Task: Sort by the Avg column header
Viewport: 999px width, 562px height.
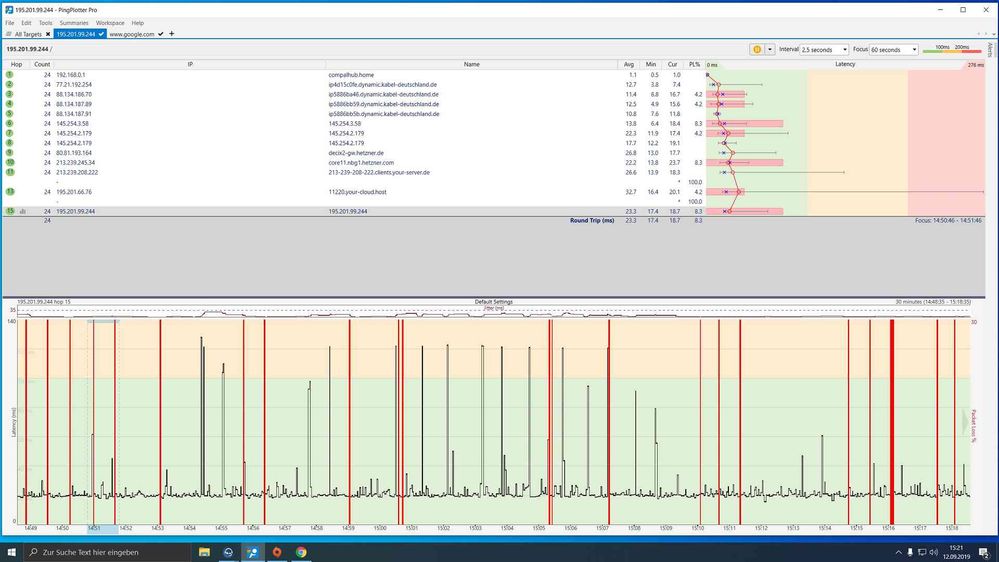Action: [x=629, y=65]
